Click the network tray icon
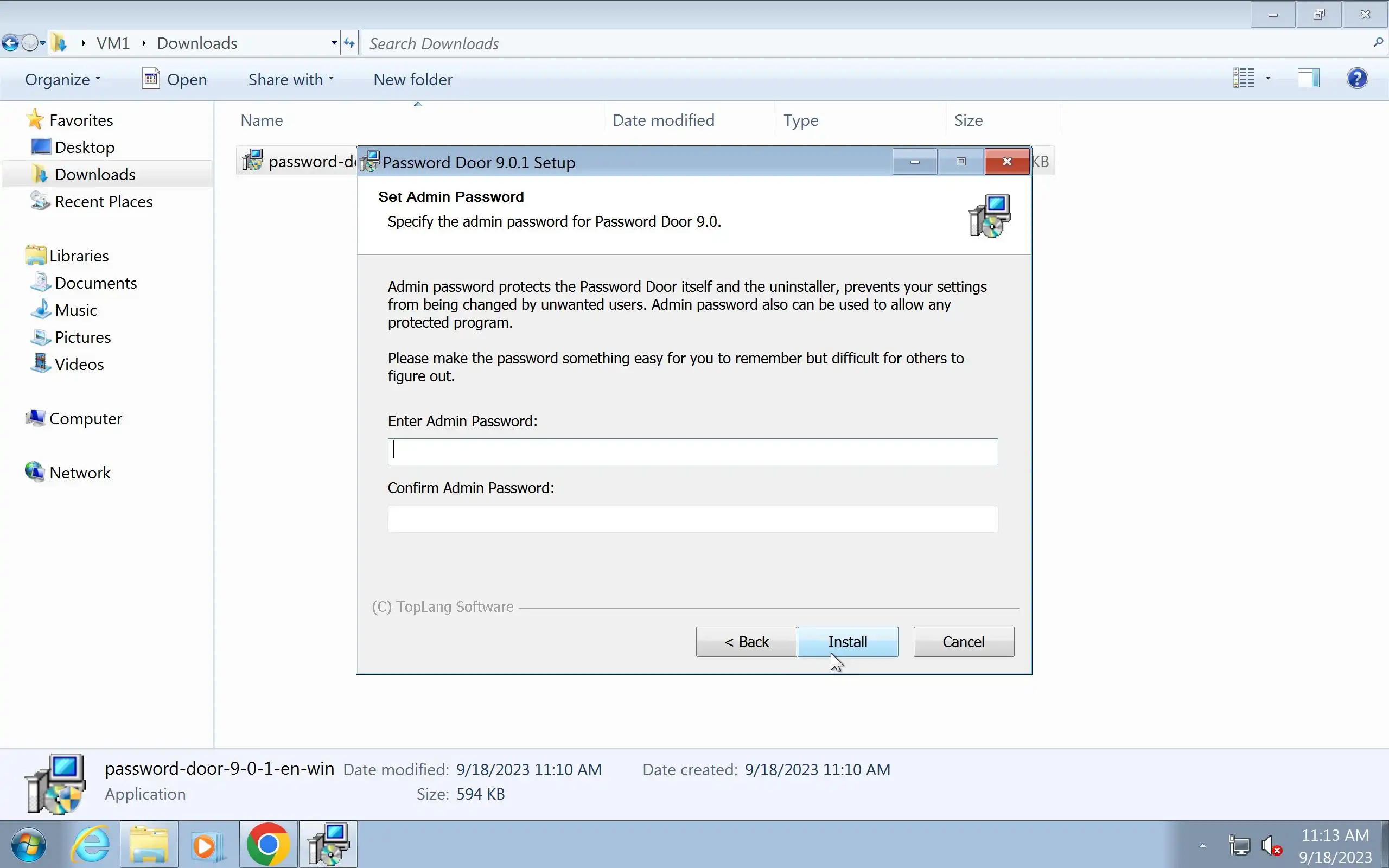Viewport: 1389px width, 868px height. pos(1239,845)
